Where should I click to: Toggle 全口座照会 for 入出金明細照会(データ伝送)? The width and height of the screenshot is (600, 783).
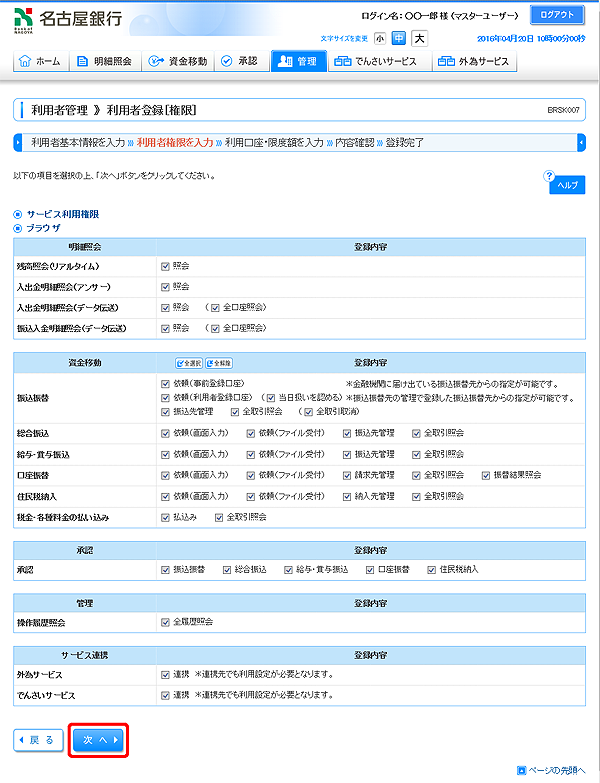click(x=215, y=308)
